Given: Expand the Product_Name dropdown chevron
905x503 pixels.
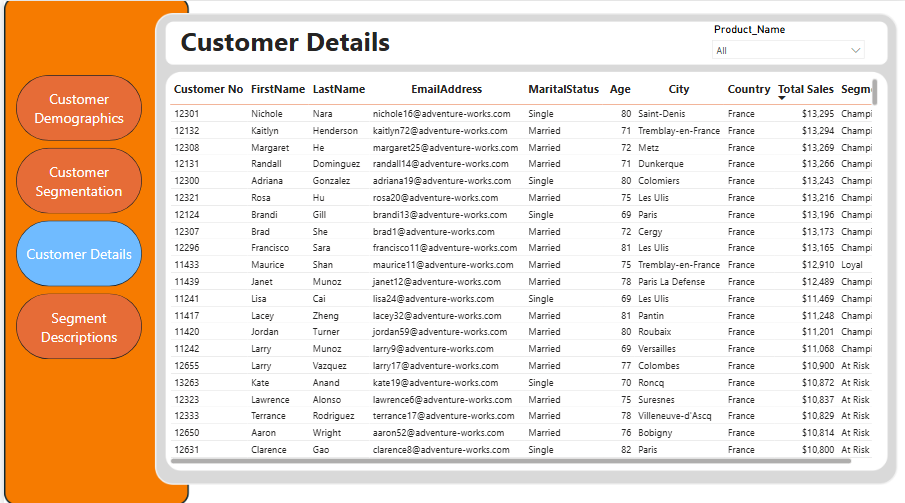Looking at the screenshot, I should [x=855, y=51].
